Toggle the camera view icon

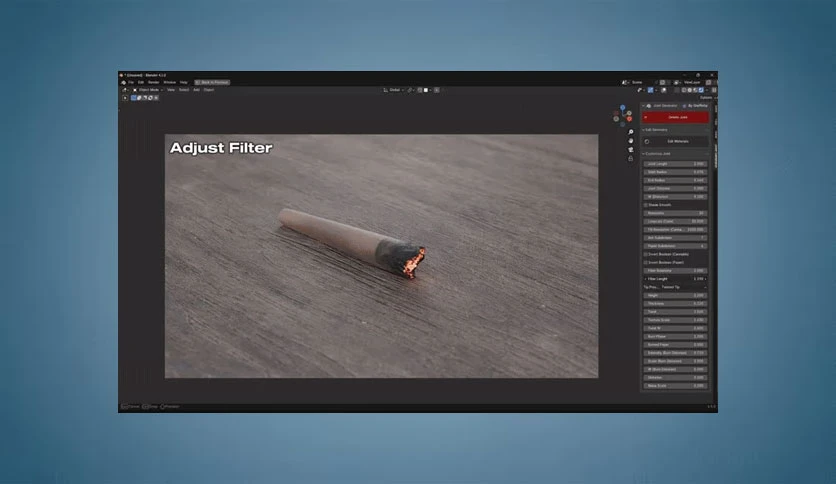[631, 150]
